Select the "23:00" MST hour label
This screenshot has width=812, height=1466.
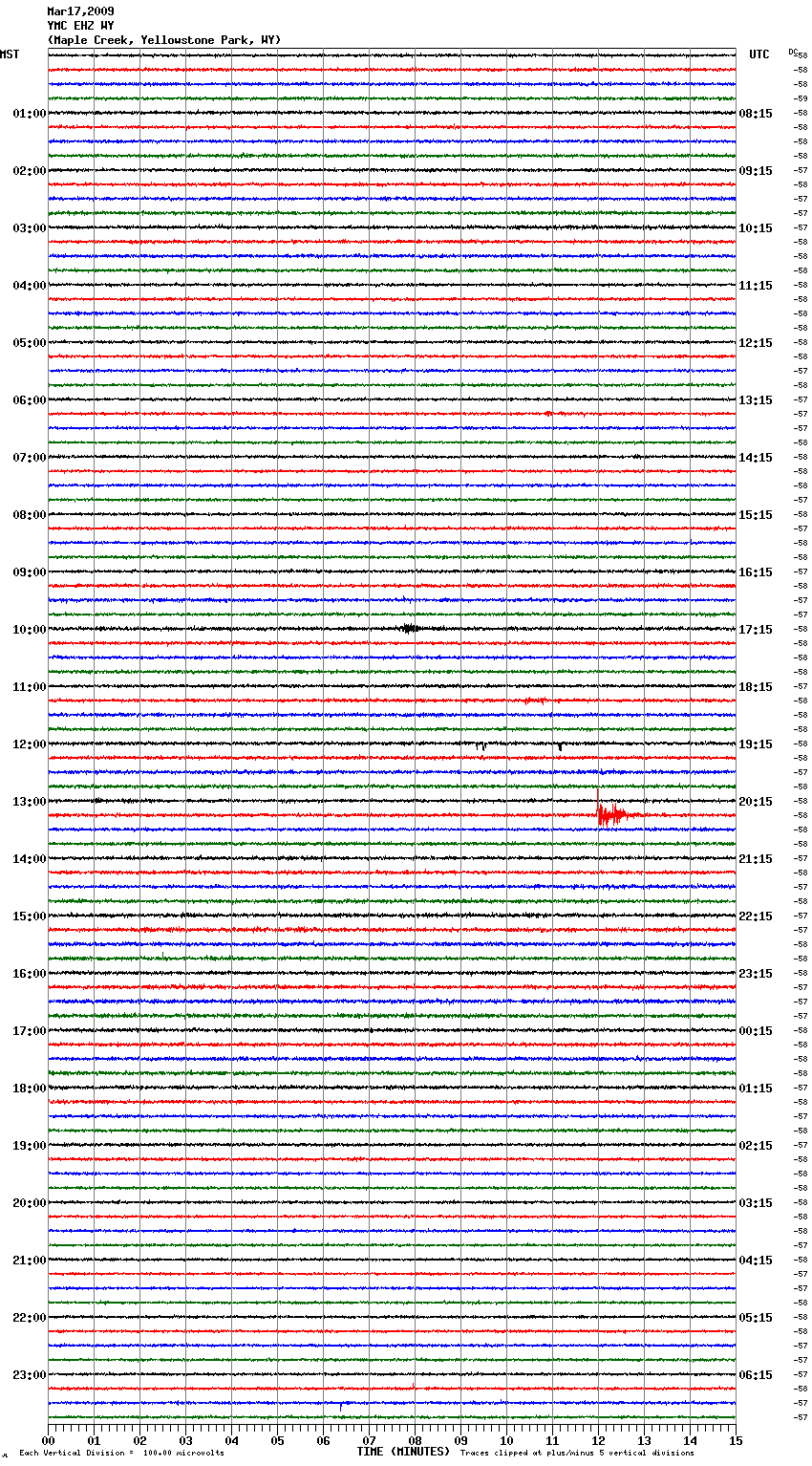(30, 1375)
